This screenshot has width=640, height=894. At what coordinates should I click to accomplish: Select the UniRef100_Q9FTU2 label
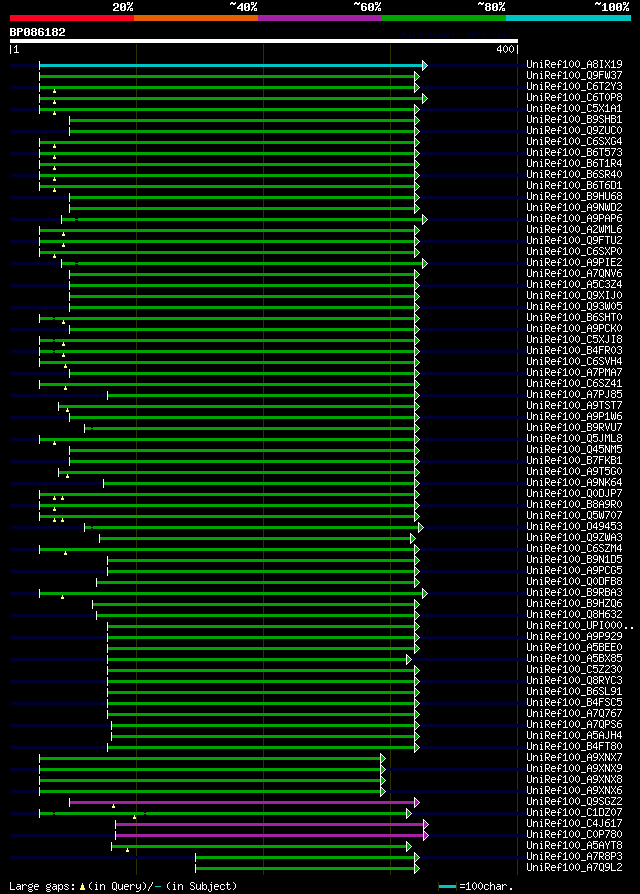pos(574,240)
